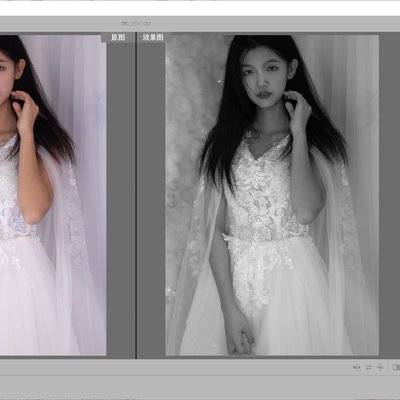The width and height of the screenshot is (400, 400).
Task: Click the clasped hands in the effect preview
Action: [241, 337]
